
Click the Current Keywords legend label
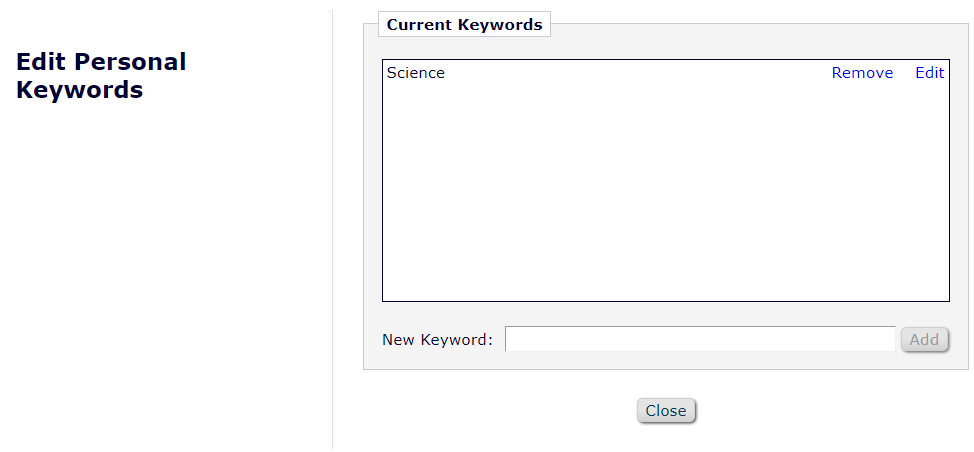(x=464, y=25)
